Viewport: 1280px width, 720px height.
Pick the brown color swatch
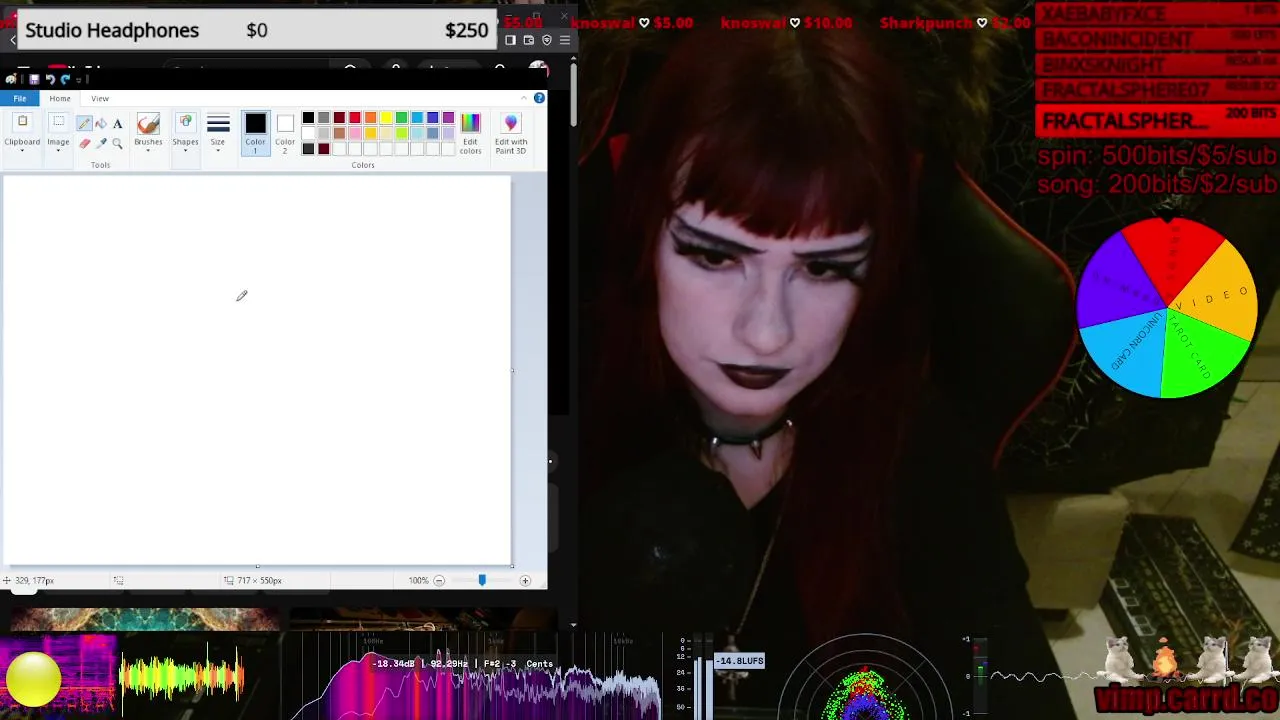(x=340, y=133)
